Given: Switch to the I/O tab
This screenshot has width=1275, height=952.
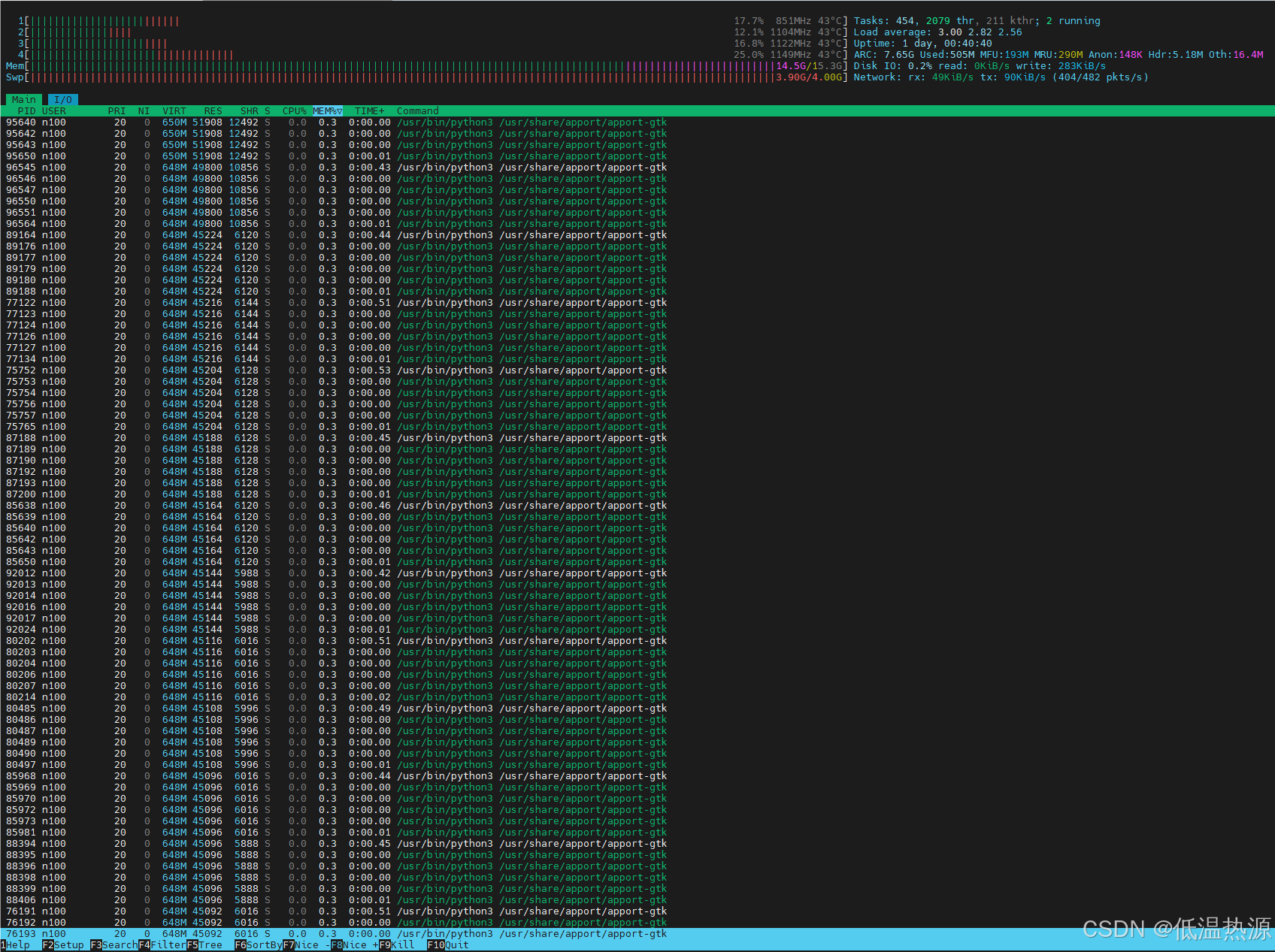Looking at the screenshot, I should 63,100.
